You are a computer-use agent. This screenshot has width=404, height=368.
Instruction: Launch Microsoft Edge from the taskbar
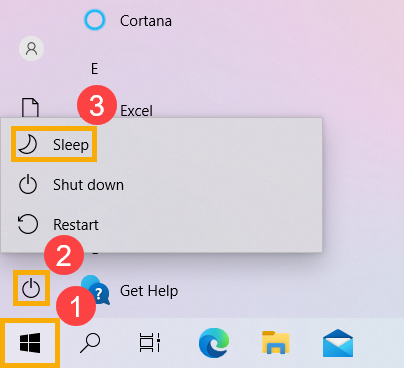tap(214, 343)
